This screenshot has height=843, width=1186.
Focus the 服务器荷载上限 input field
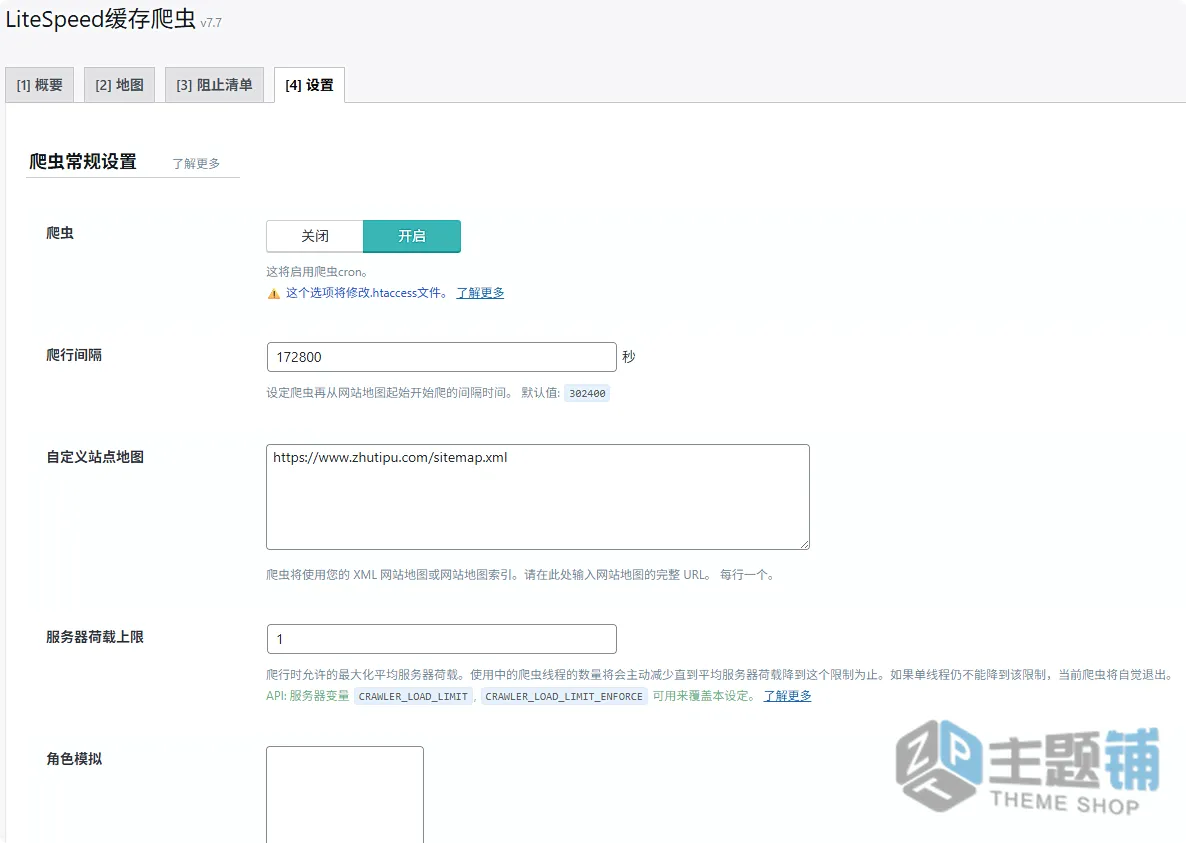pyautogui.click(x=442, y=639)
